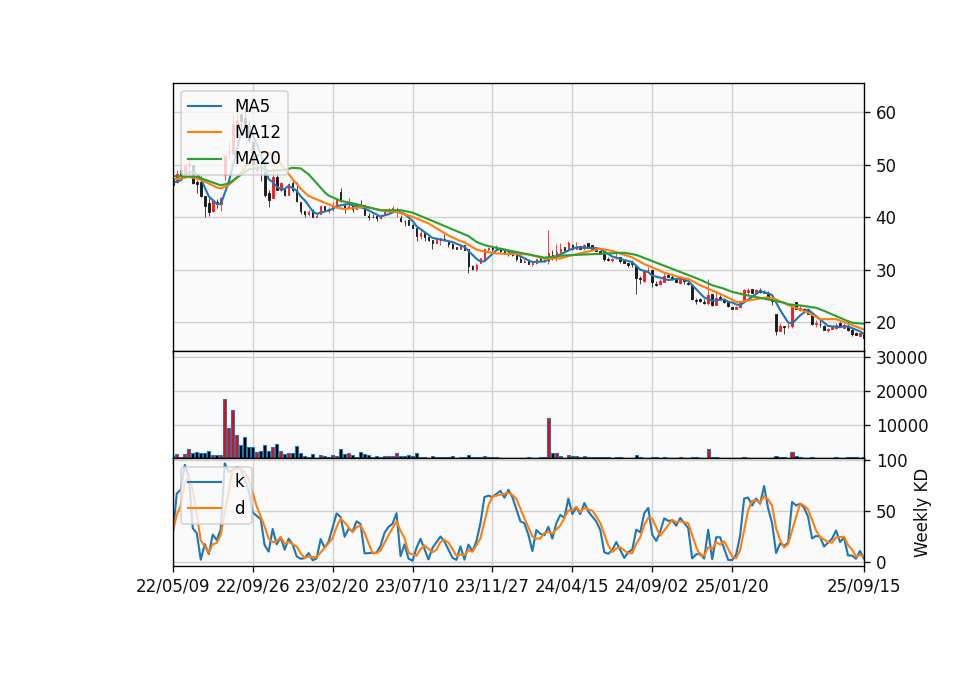This screenshot has width=960, height=690.
Task: Click the Weekly KD axis title
Action: (x=921, y=513)
